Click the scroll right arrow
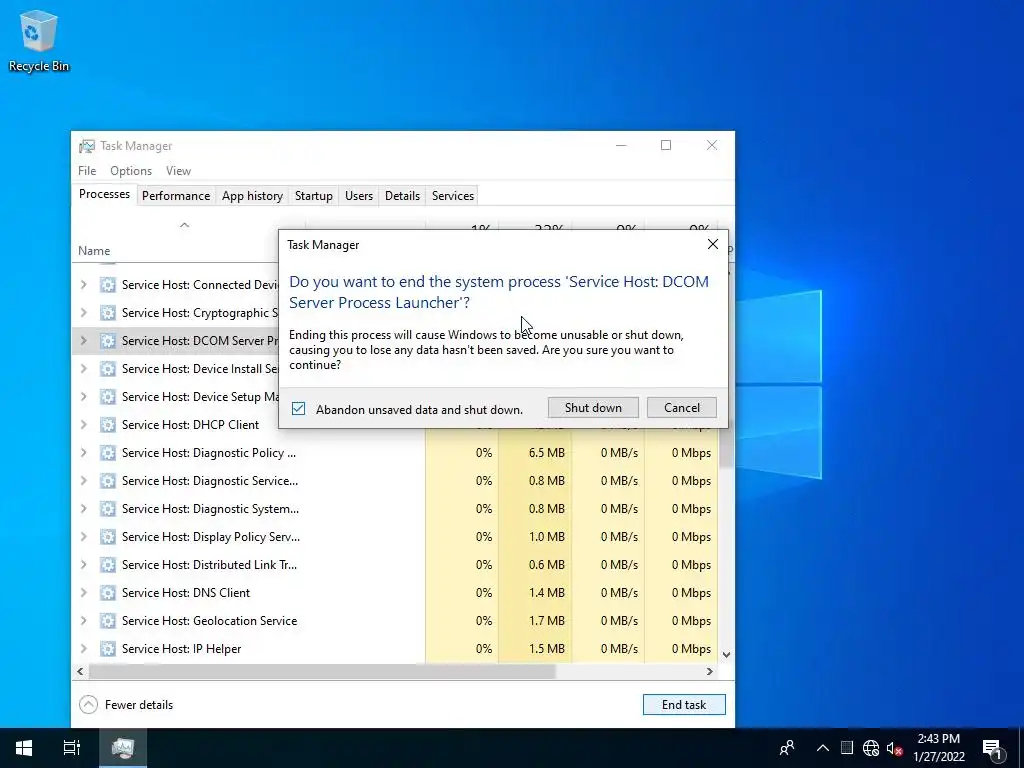This screenshot has width=1024, height=768. [709, 671]
